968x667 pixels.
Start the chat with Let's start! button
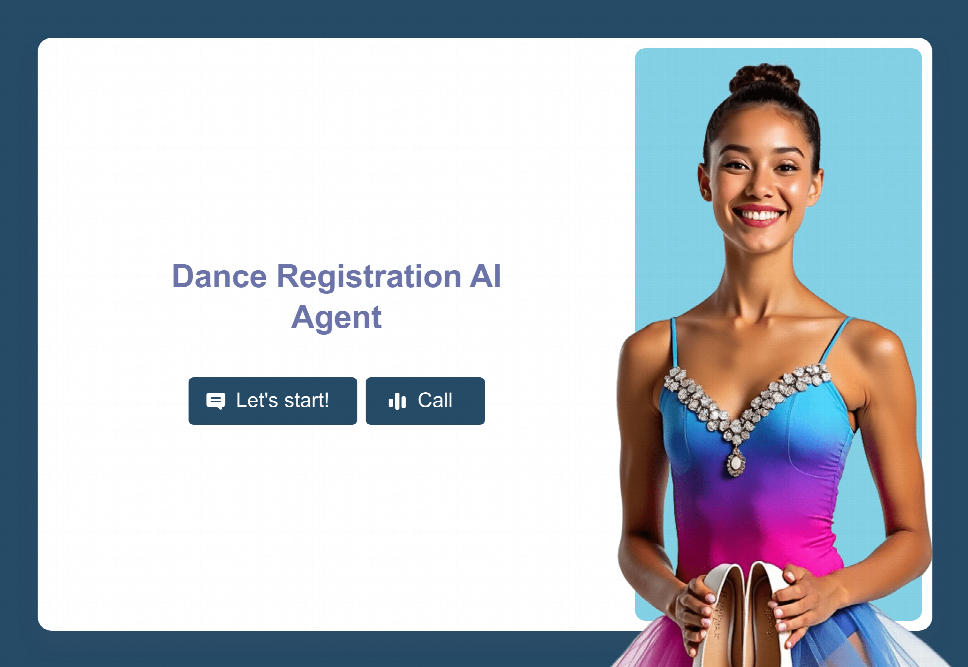pos(272,401)
